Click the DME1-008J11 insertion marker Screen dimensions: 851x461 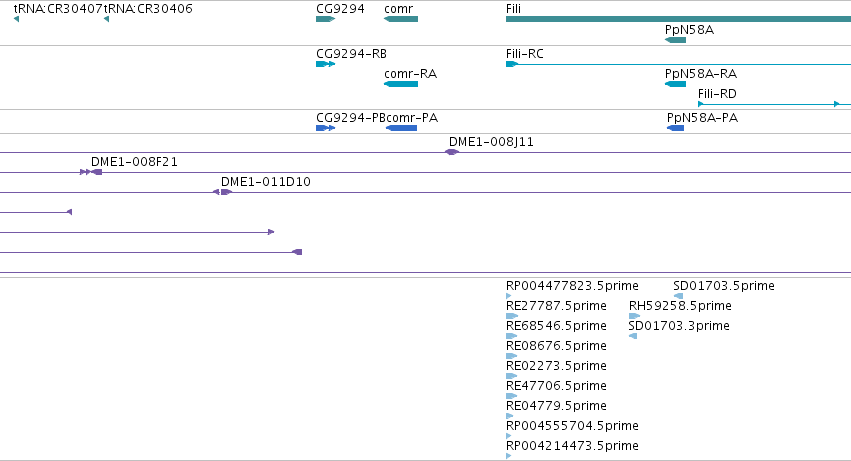tap(452, 152)
